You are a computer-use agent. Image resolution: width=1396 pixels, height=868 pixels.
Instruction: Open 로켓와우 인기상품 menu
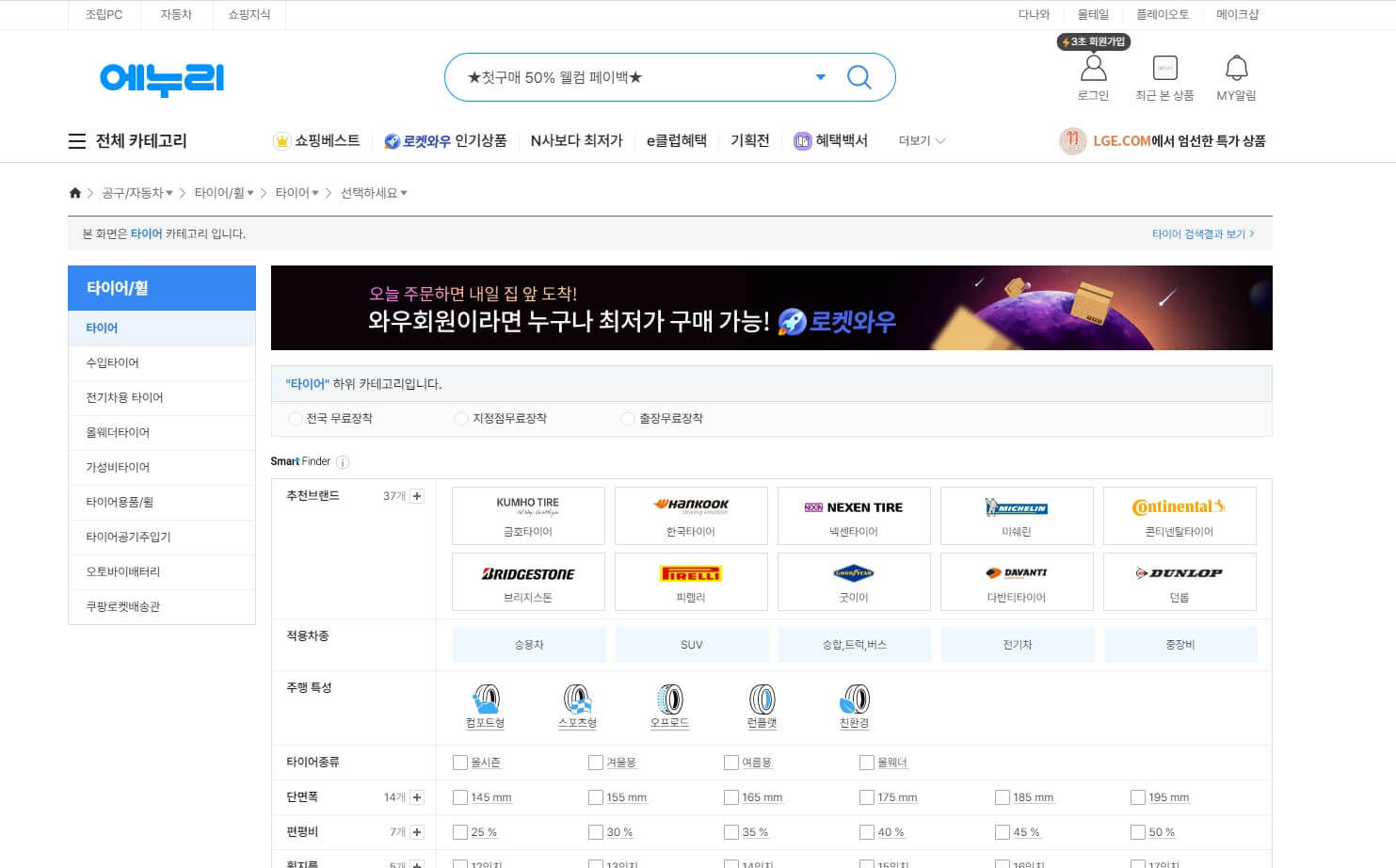pyautogui.click(x=445, y=141)
